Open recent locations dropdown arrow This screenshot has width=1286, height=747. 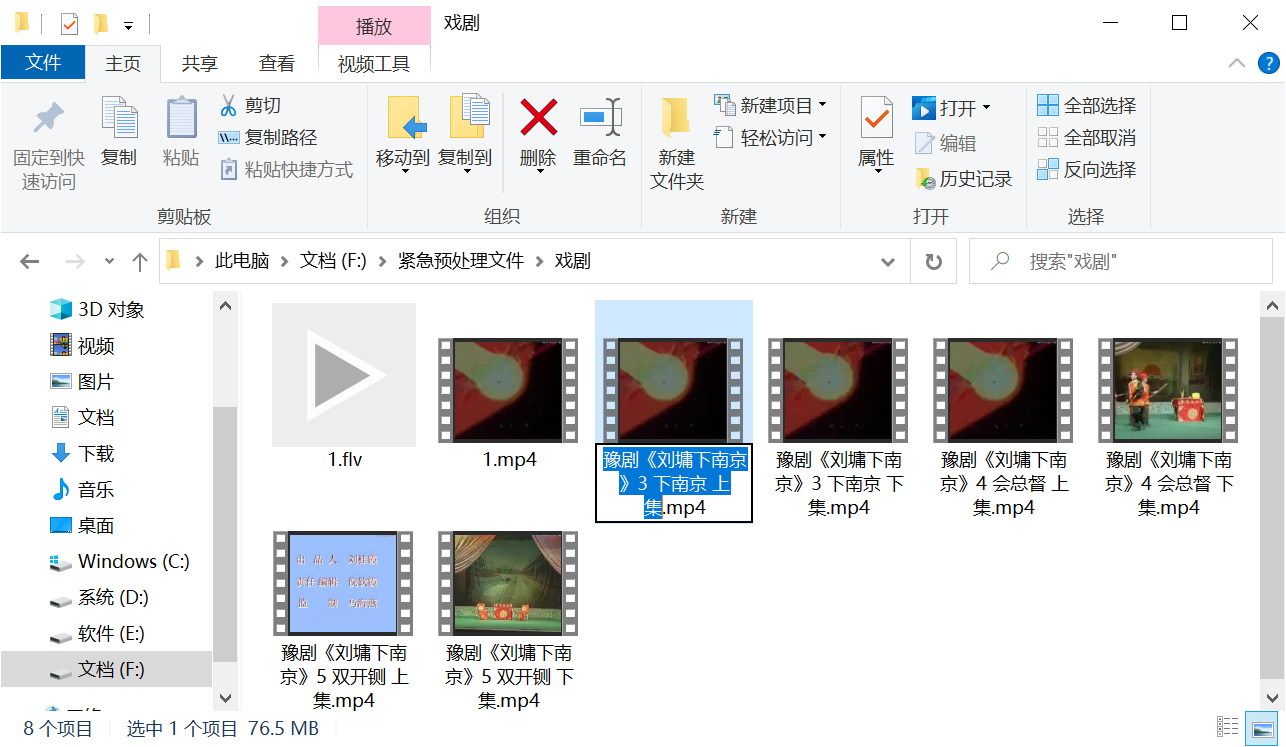tap(109, 262)
